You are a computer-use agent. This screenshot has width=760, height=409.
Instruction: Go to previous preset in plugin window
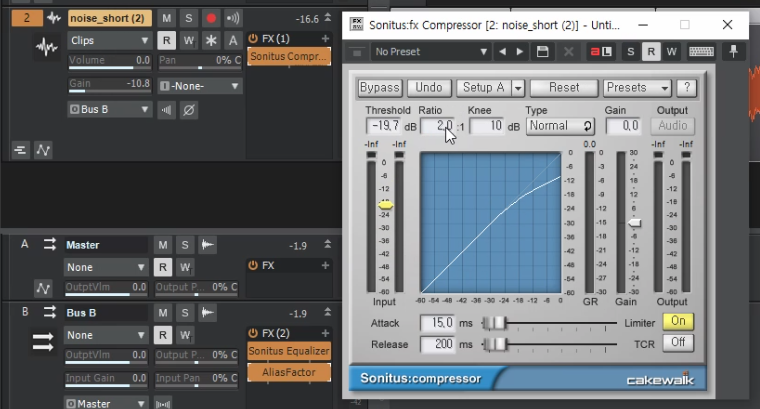[x=503, y=52]
